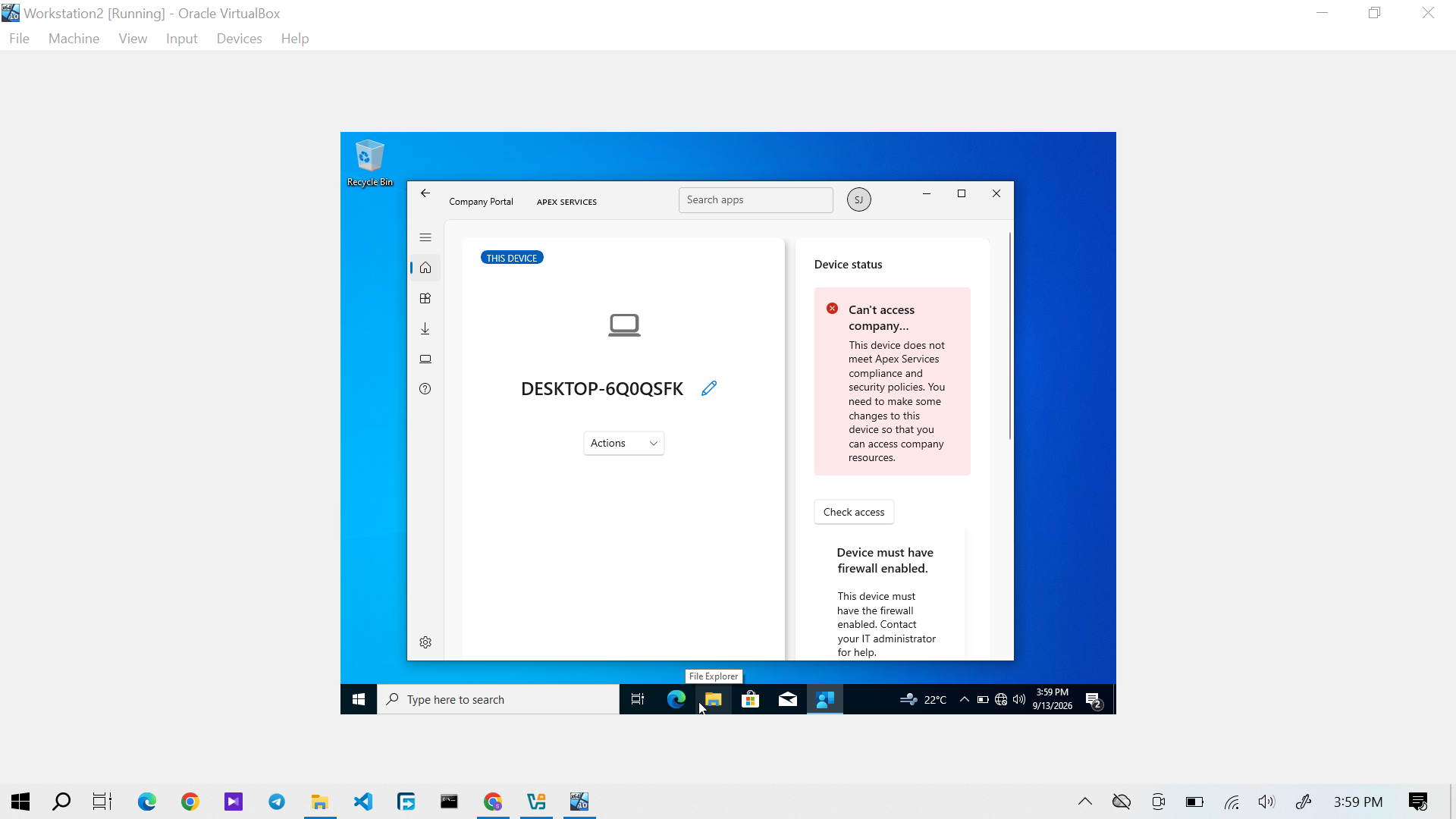Screen dimensions: 1456x819
Task: Open Microsoft Store in VM taskbar
Action: [750, 699]
